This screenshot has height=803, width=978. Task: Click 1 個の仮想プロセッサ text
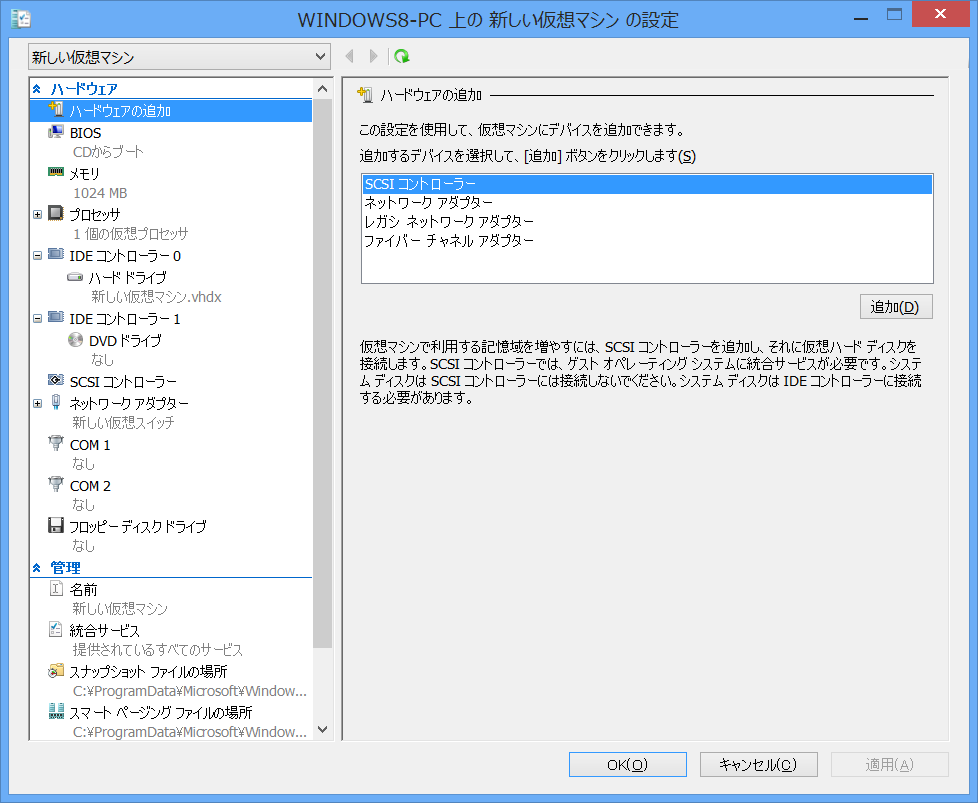[x=130, y=234]
